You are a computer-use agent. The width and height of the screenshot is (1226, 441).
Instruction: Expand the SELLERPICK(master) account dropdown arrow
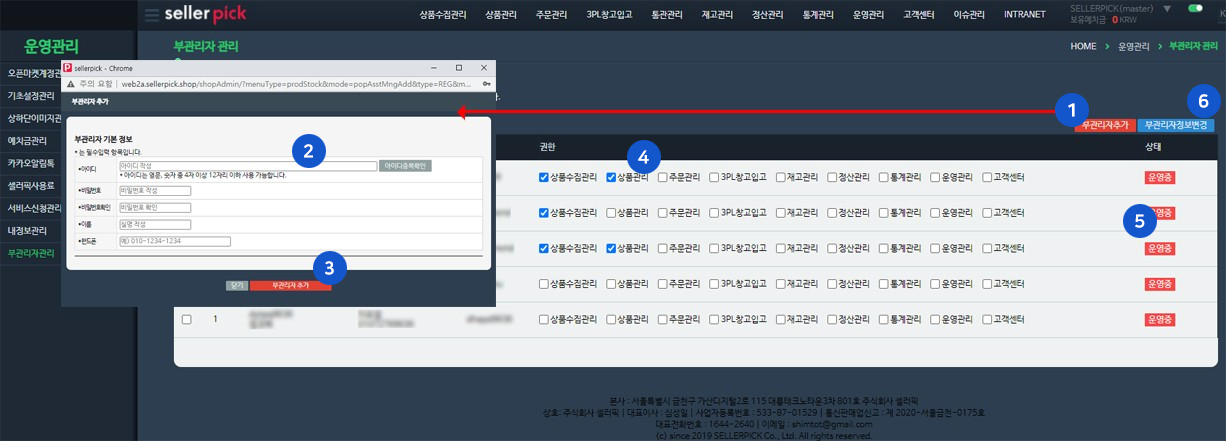(x=1168, y=8)
